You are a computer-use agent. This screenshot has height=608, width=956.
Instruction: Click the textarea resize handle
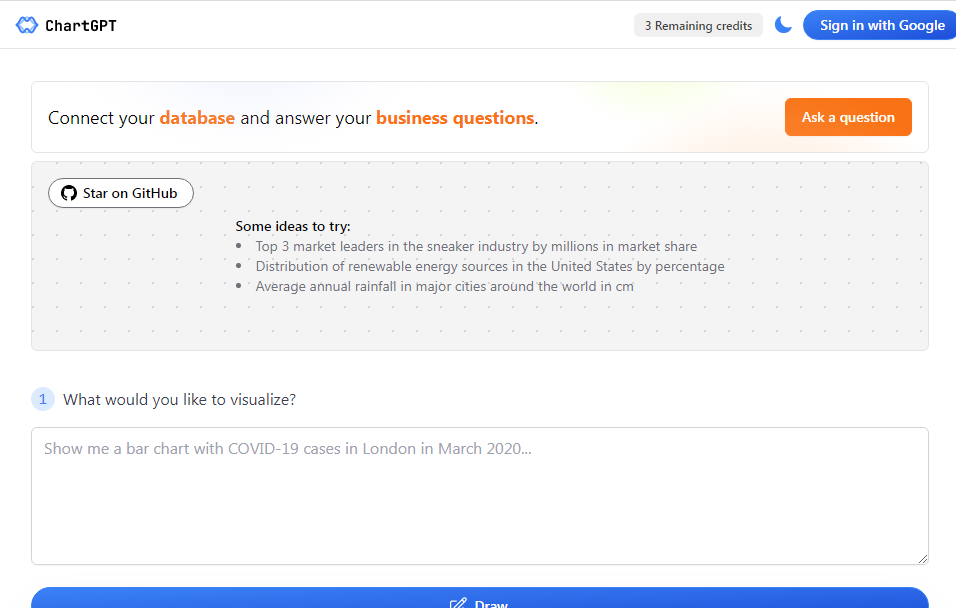[922, 558]
